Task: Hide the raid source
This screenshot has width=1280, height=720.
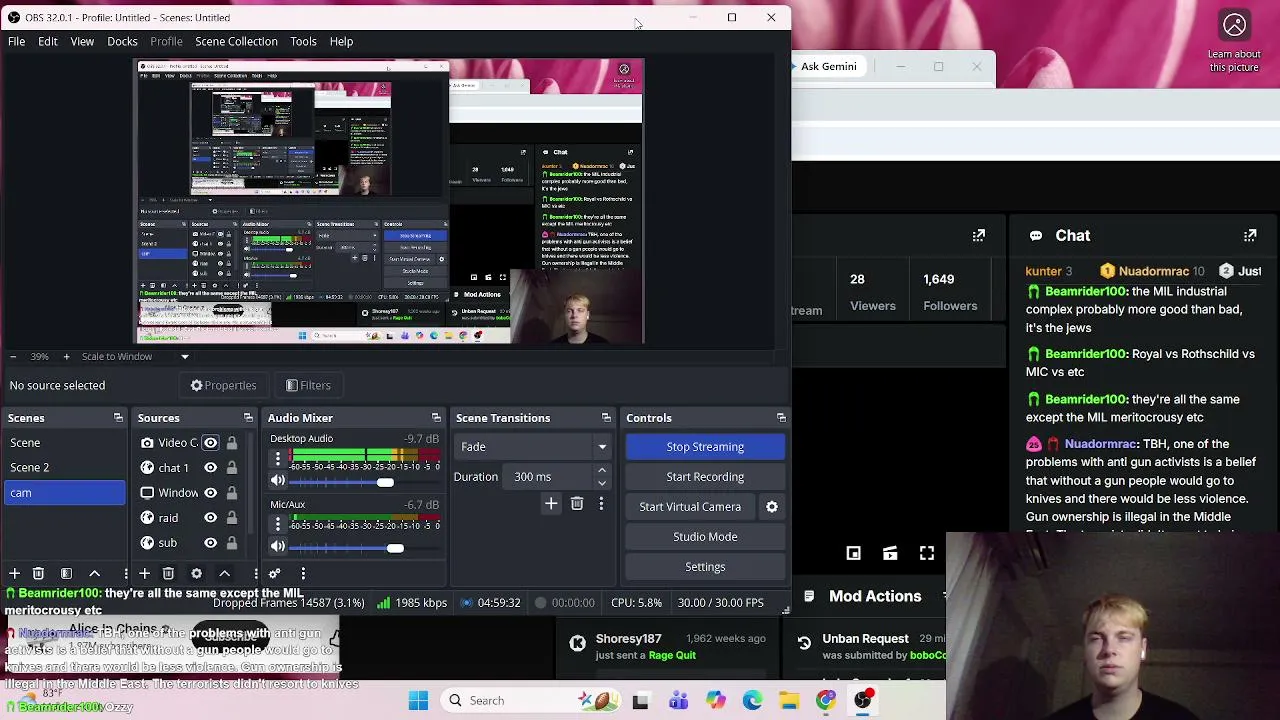Action: (210, 517)
